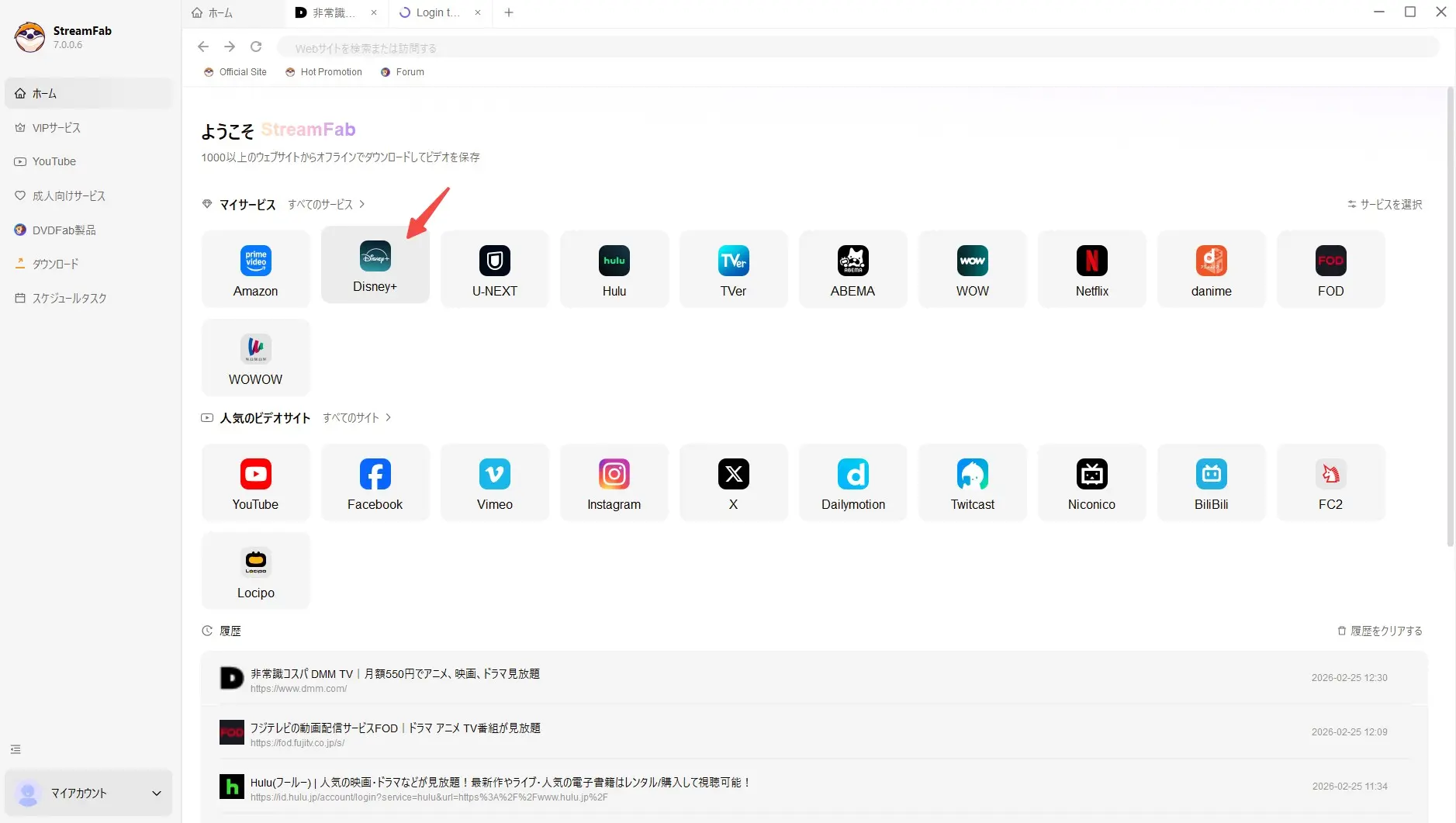Open the FOD フジテレビ history entry
This screenshot has width=1456, height=823.
tap(814, 733)
